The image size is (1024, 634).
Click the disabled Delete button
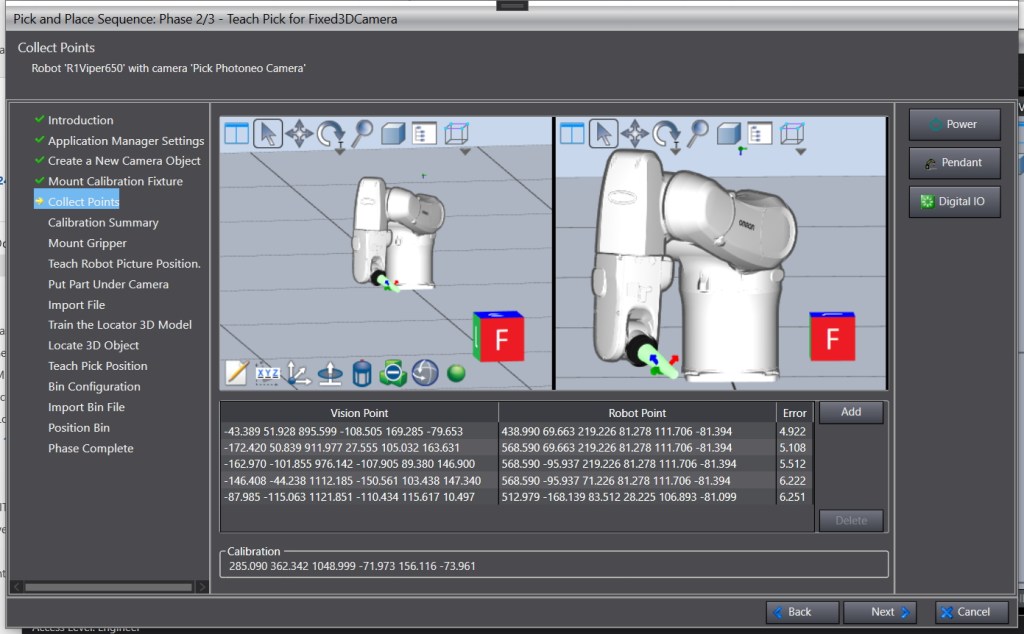coord(851,520)
